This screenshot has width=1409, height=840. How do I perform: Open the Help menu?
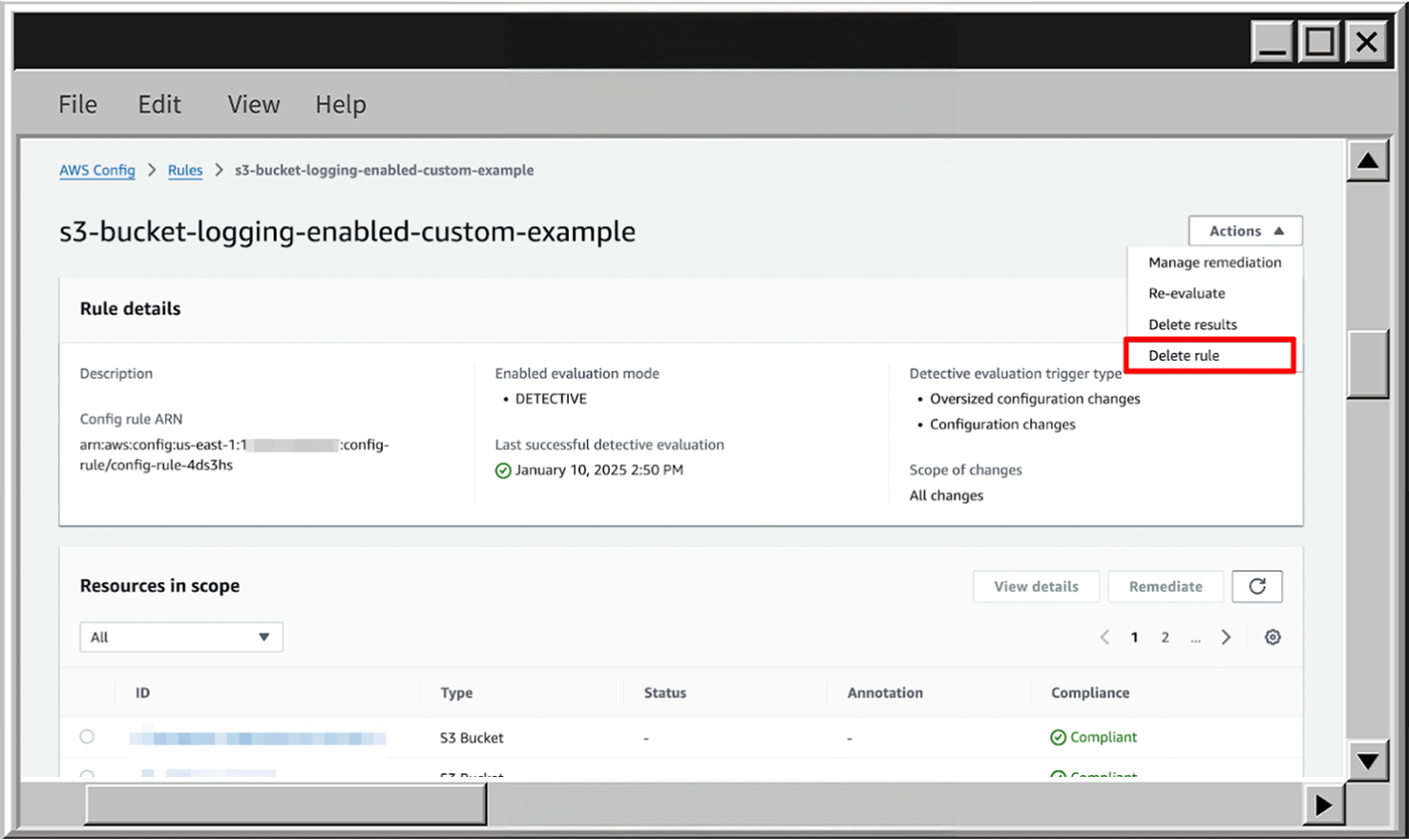pyautogui.click(x=341, y=104)
